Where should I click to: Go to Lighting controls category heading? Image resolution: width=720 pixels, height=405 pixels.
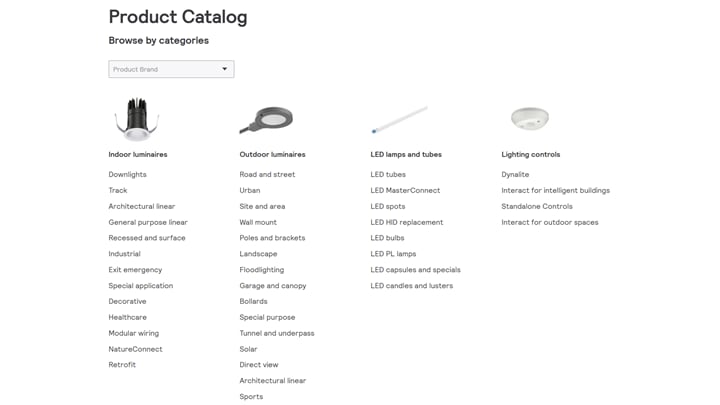tap(530, 155)
